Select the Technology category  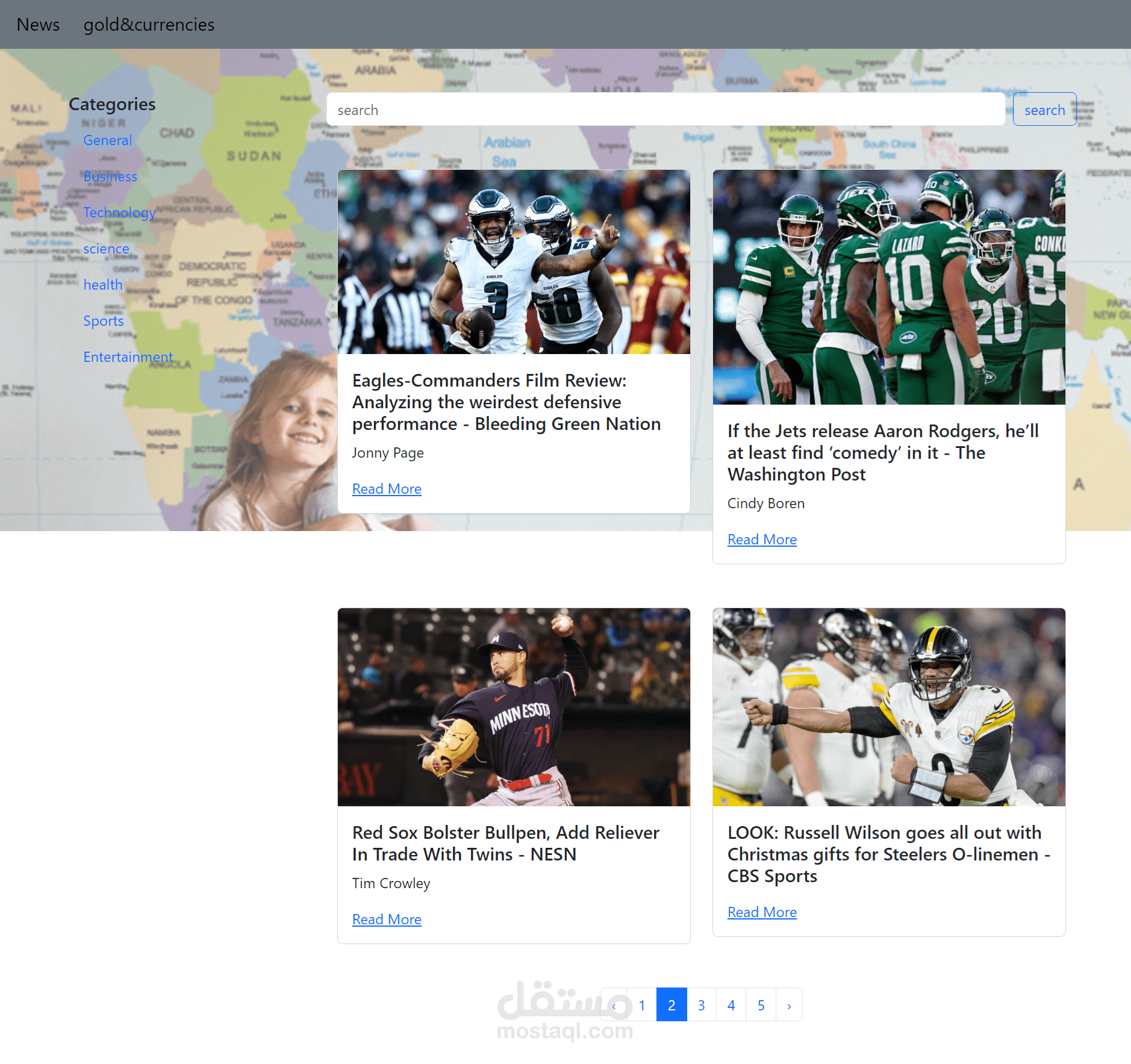point(119,213)
